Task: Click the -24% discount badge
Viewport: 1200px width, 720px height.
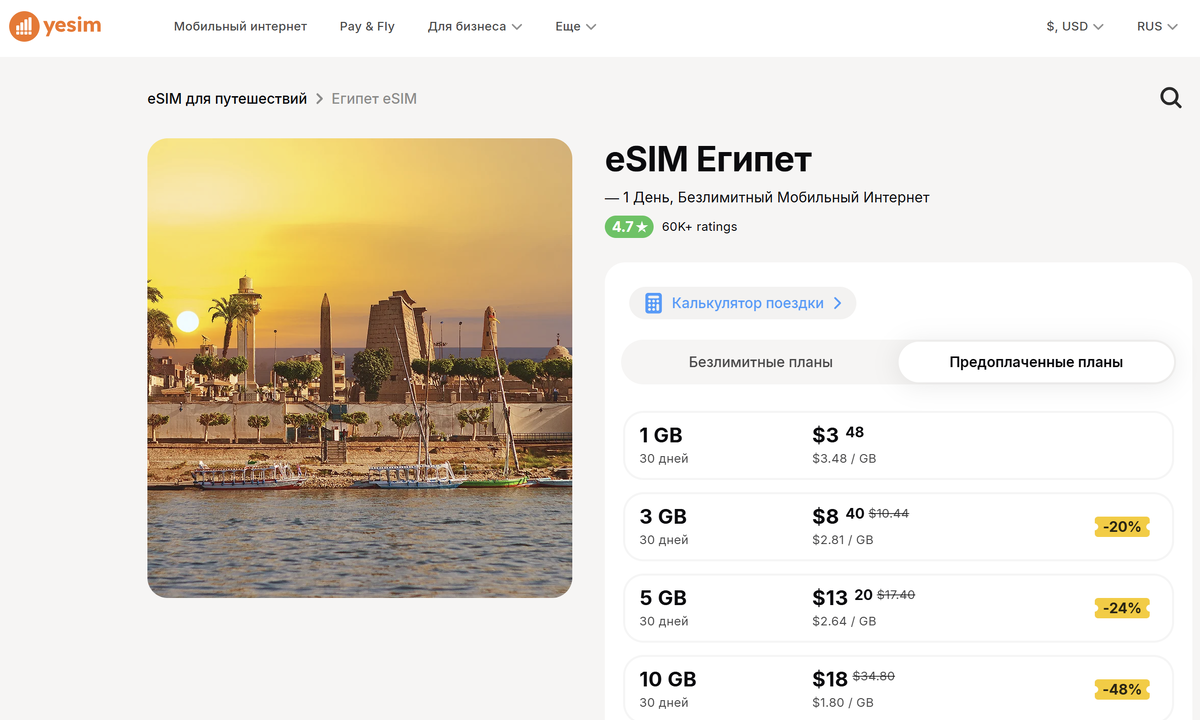Action: (x=1122, y=608)
